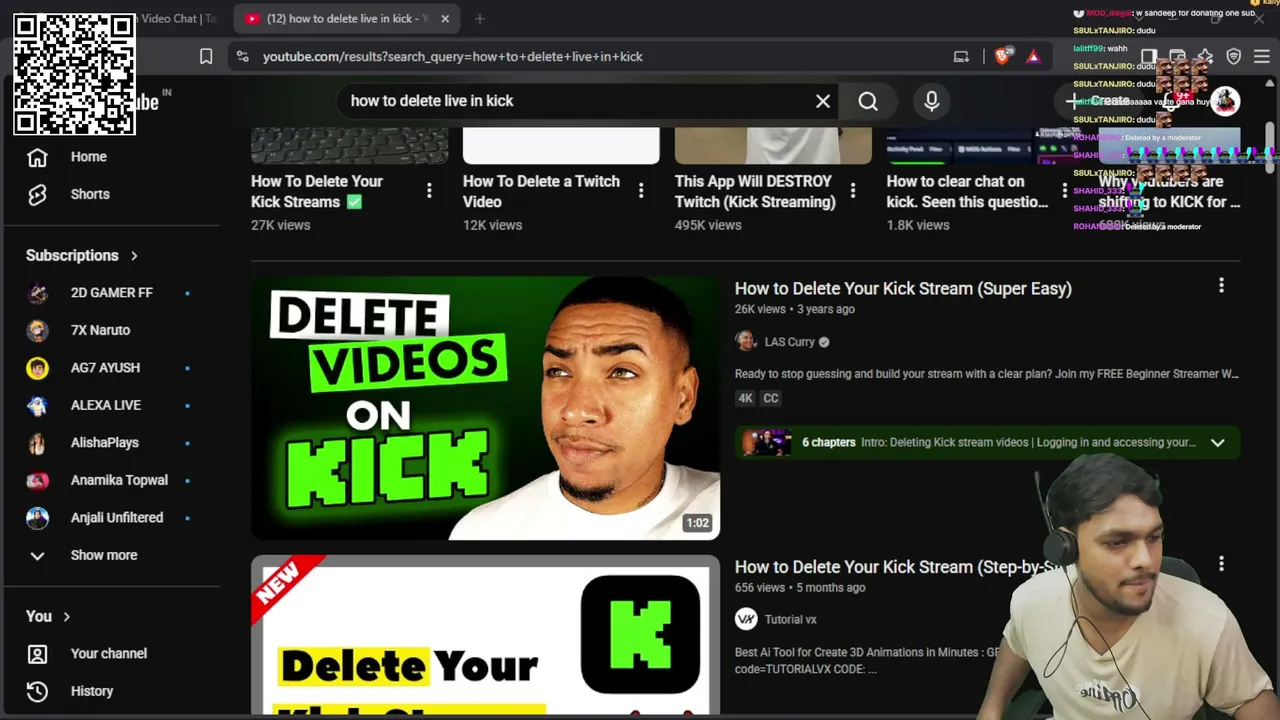1280x720 pixels.
Task: Focus the browser address bar URL
Action: [453, 57]
